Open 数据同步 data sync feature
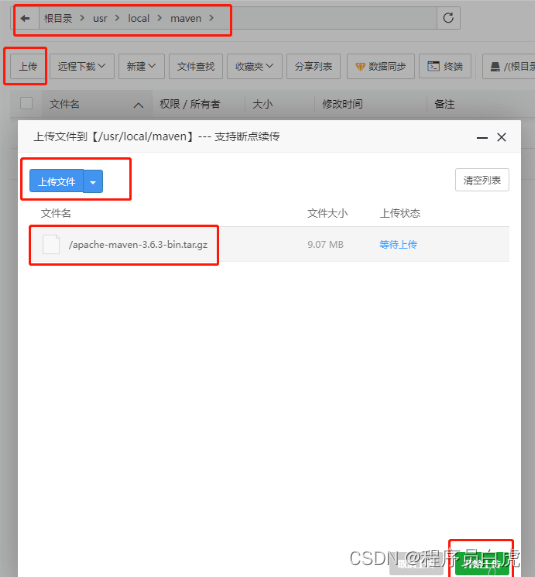Image resolution: width=535 pixels, height=577 pixels. pyautogui.click(x=380, y=66)
